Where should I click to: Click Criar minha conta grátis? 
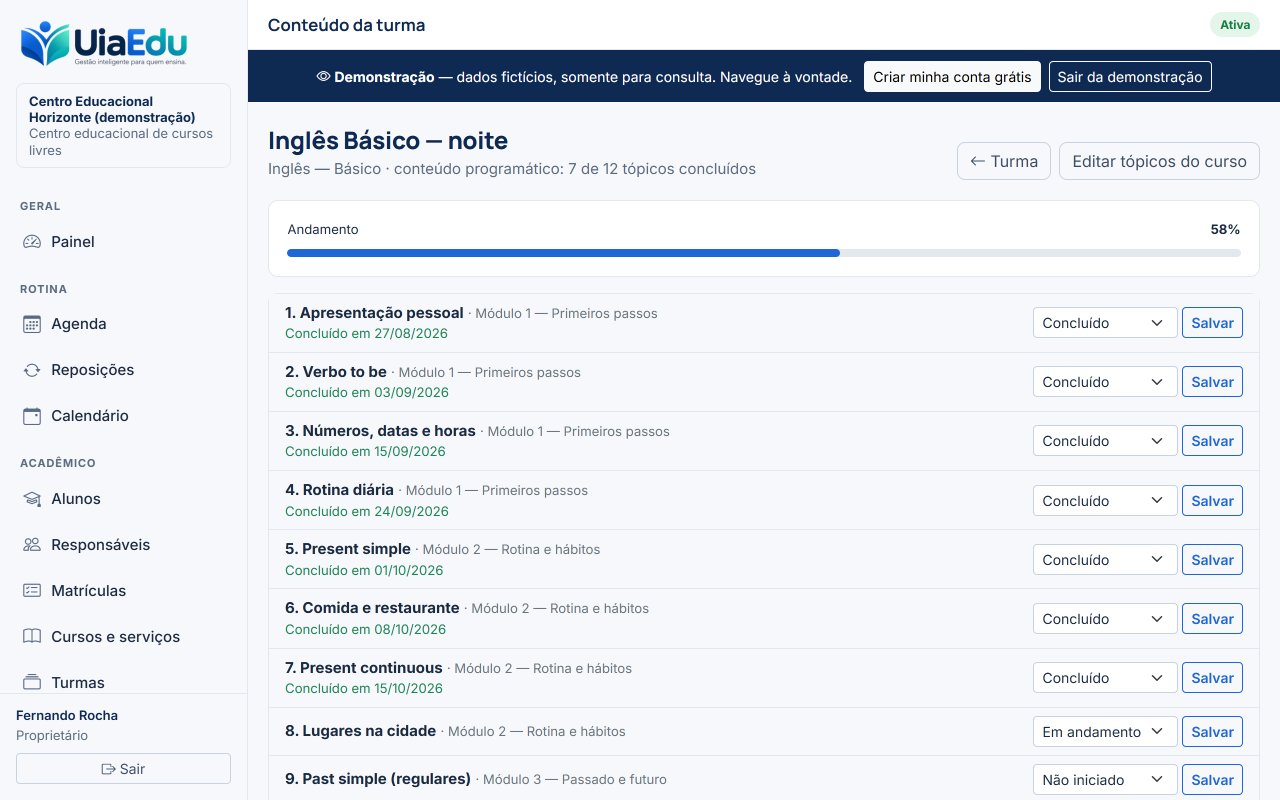952,77
